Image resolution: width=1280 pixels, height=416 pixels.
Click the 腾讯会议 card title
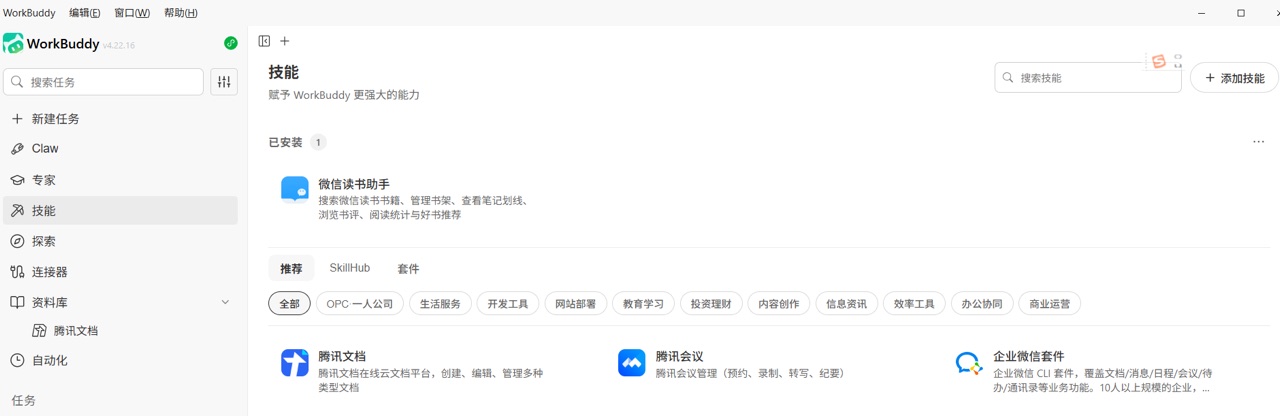[x=680, y=356]
